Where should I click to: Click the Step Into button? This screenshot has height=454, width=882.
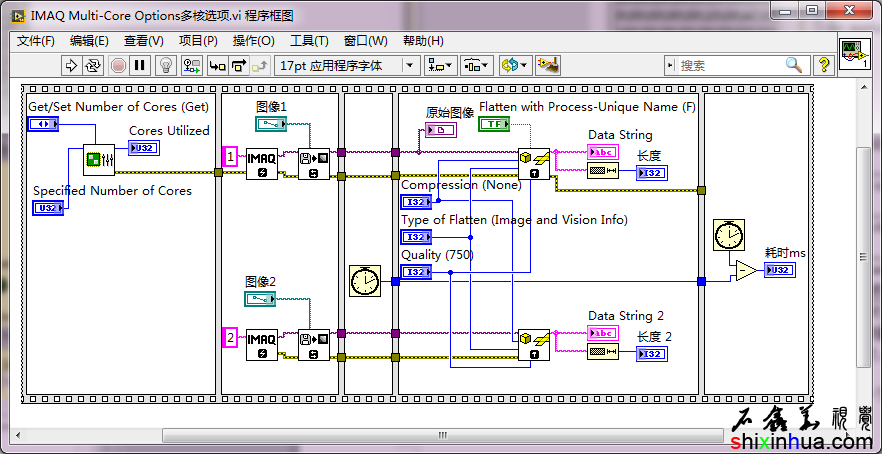point(218,65)
